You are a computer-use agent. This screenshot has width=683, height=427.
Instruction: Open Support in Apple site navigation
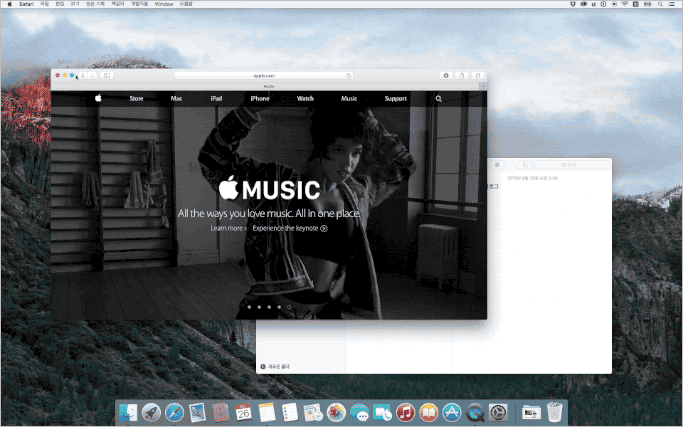(x=396, y=98)
